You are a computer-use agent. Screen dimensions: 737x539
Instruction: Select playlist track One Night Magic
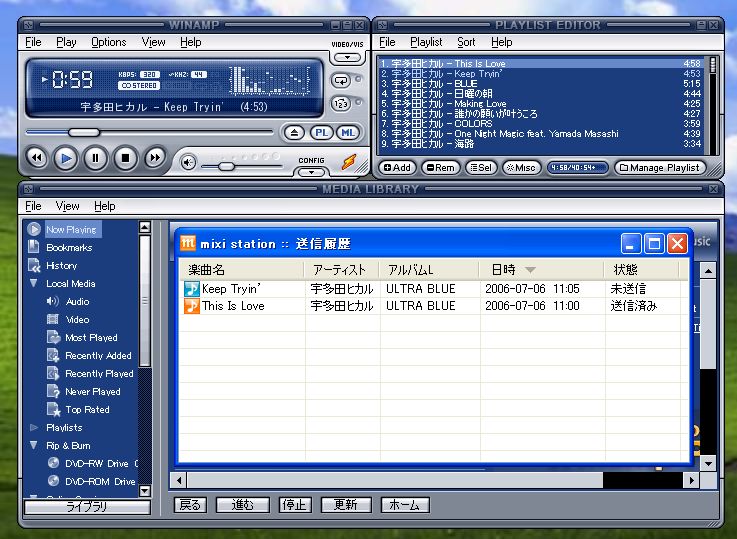pos(541,133)
